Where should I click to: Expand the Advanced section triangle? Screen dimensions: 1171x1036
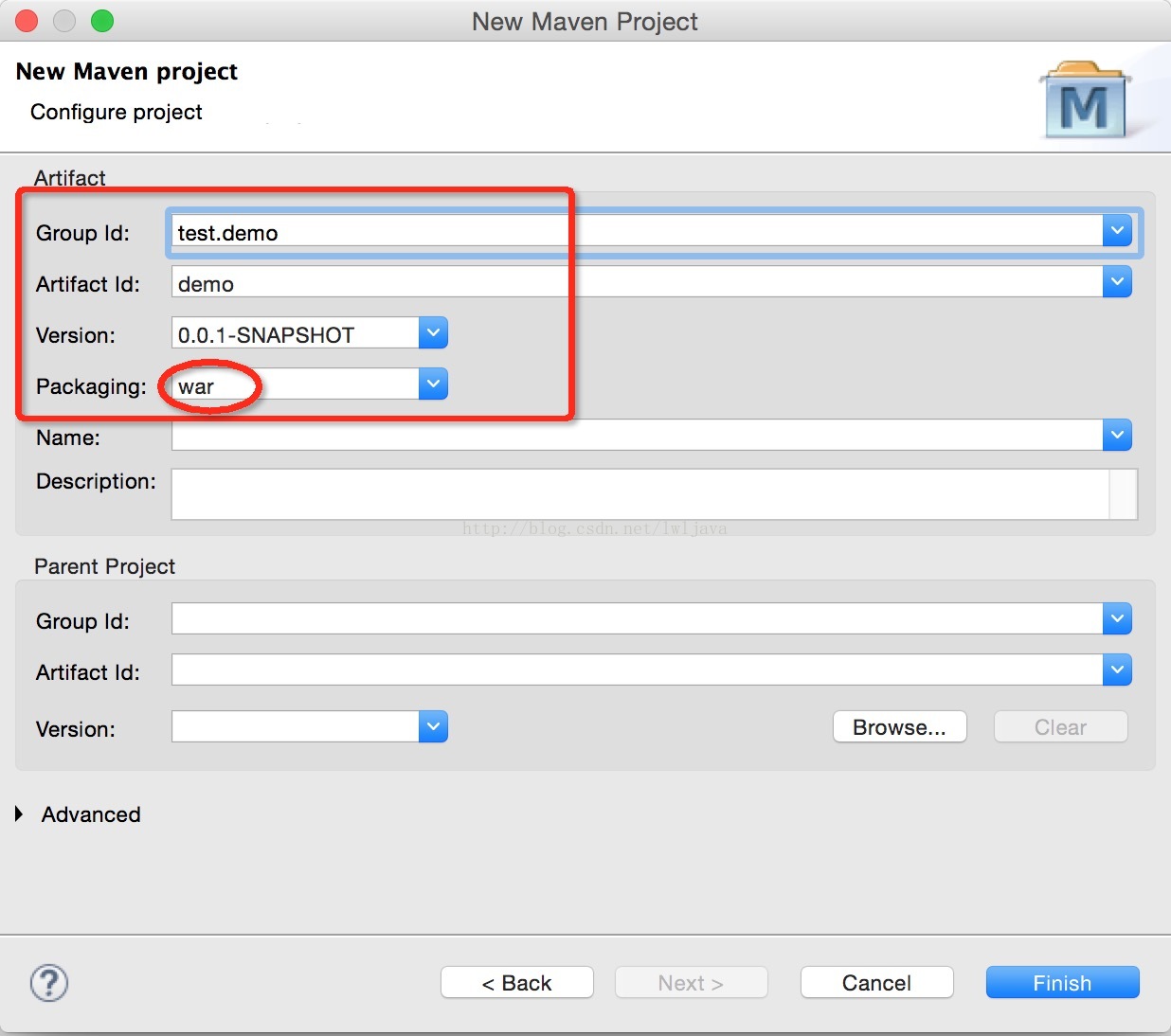click(x=19, y=814)
